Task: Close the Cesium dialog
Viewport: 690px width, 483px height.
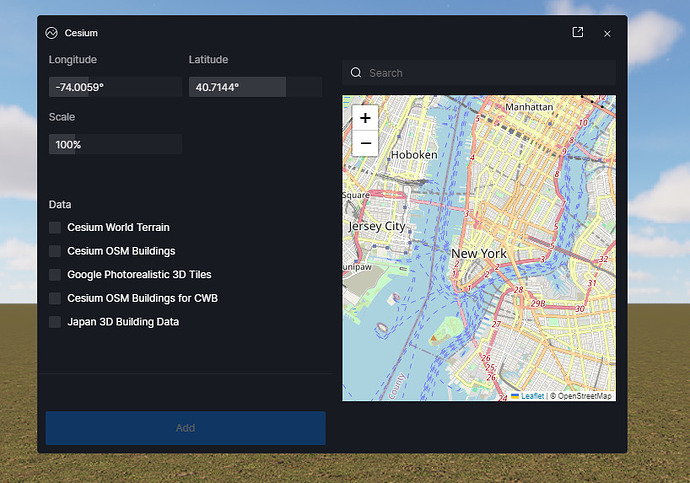Action: 607,33
